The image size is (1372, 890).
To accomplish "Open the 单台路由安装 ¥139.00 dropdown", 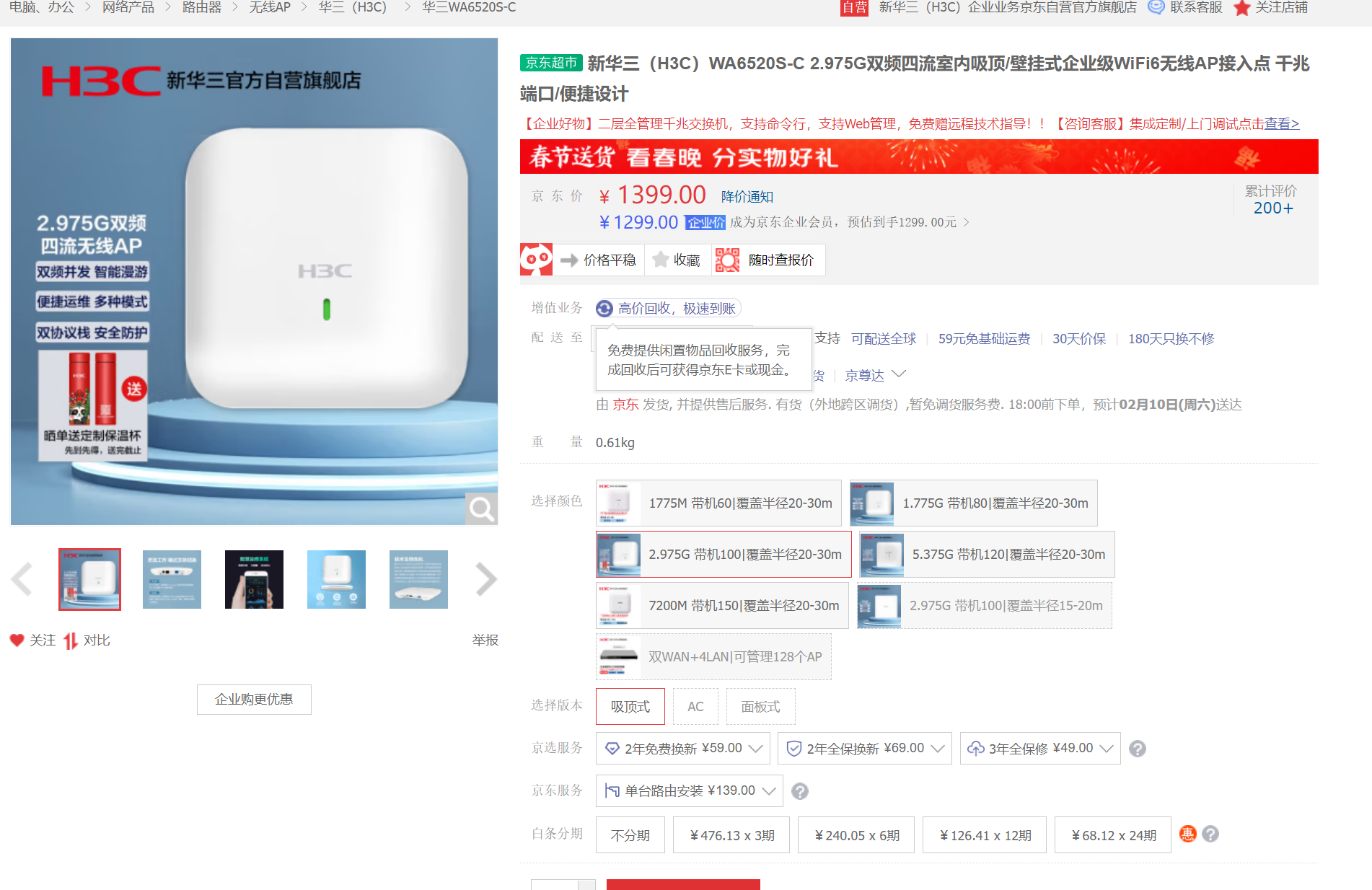I will tap(689, 791).
